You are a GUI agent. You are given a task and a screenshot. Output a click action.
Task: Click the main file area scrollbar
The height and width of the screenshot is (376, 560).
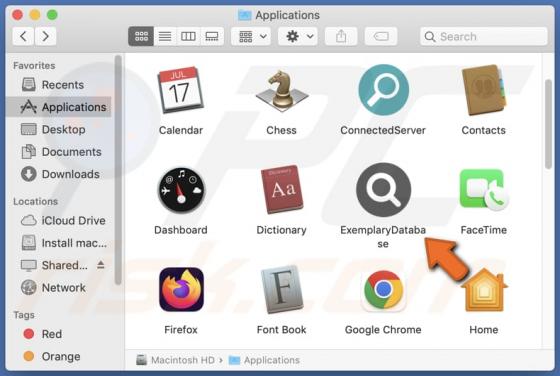tap(548, 124)
